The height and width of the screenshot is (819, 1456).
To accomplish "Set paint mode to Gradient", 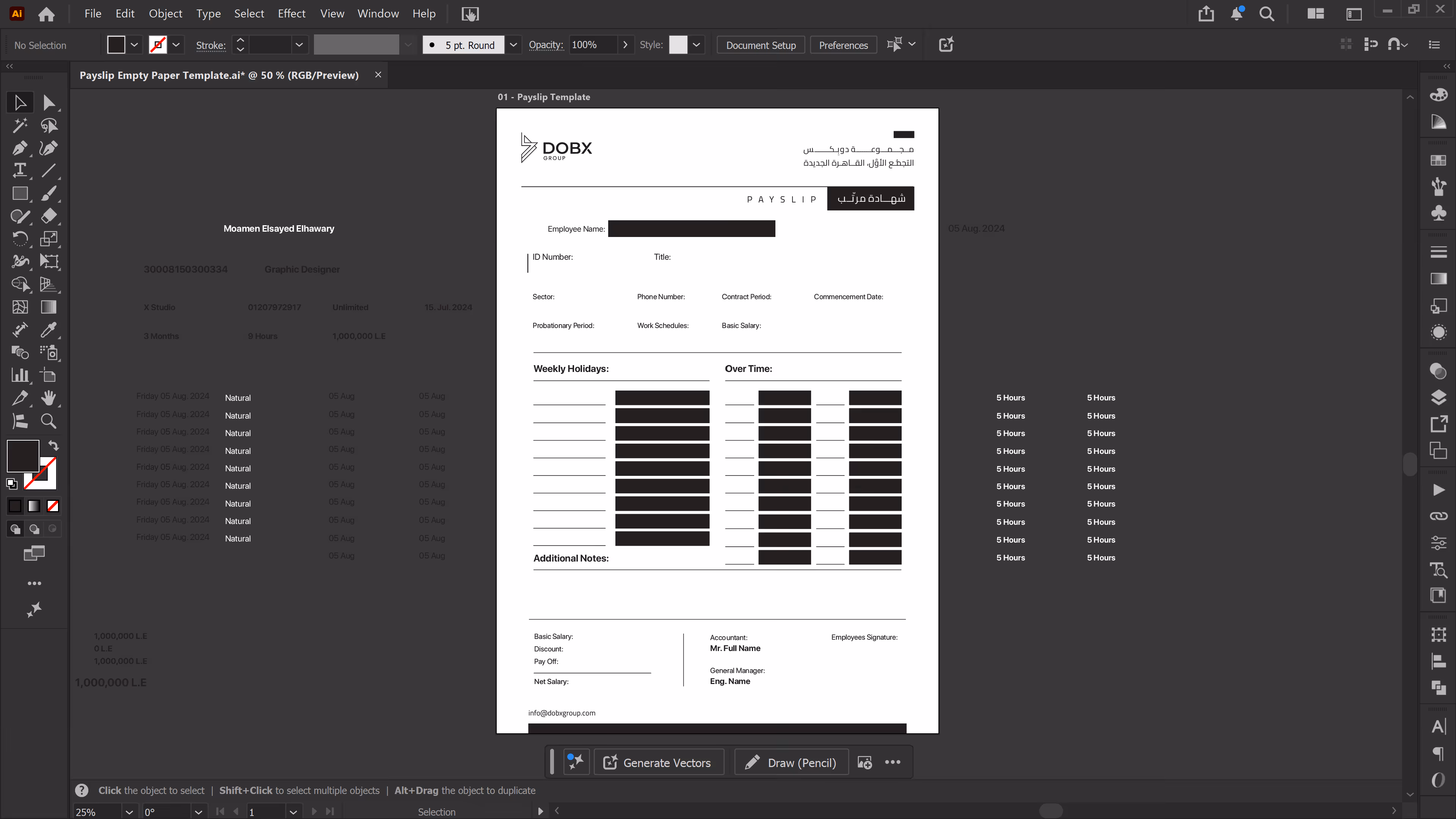I will tap(34, 506).
